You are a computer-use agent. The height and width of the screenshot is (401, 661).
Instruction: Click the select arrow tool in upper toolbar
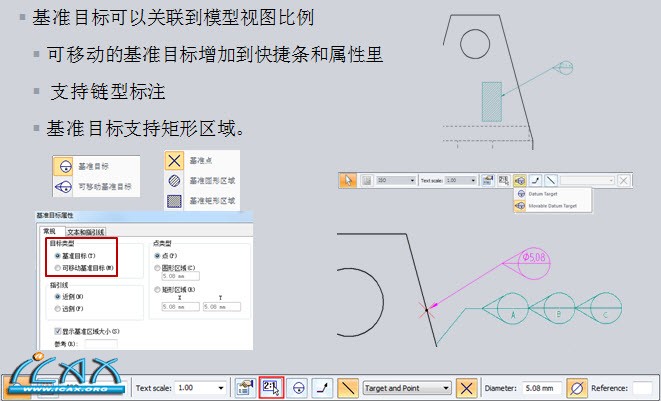click(x=348, y=180)
